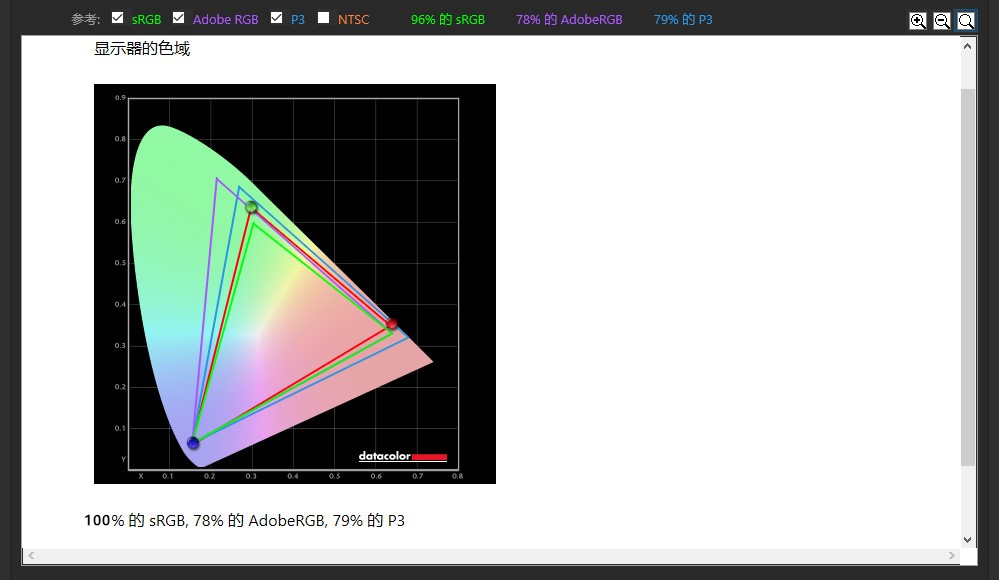Click the zoom reset magnifier icon

[x=966, y=21]
